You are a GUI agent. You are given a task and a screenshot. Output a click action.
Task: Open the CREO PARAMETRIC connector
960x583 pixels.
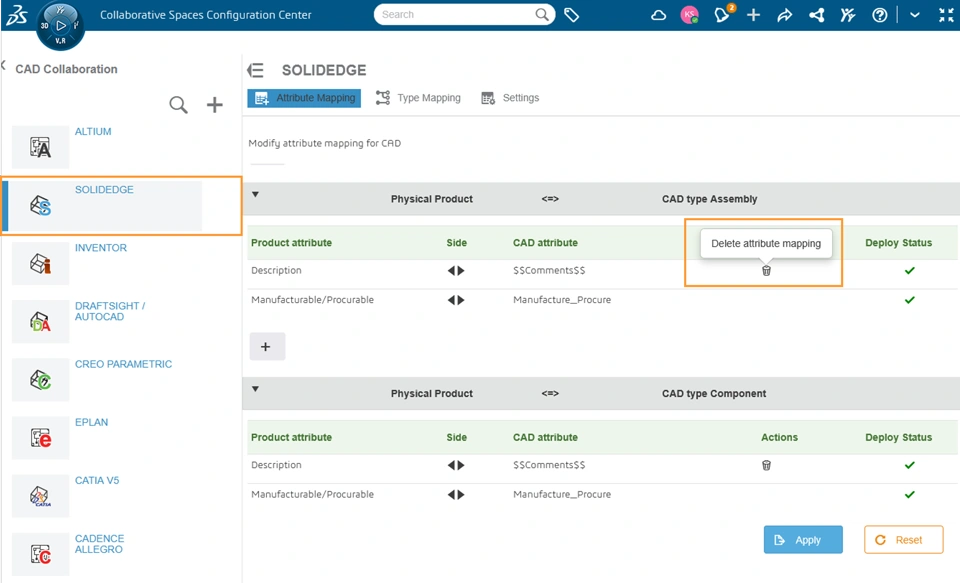pyautogui.click(x=124, y=364)
